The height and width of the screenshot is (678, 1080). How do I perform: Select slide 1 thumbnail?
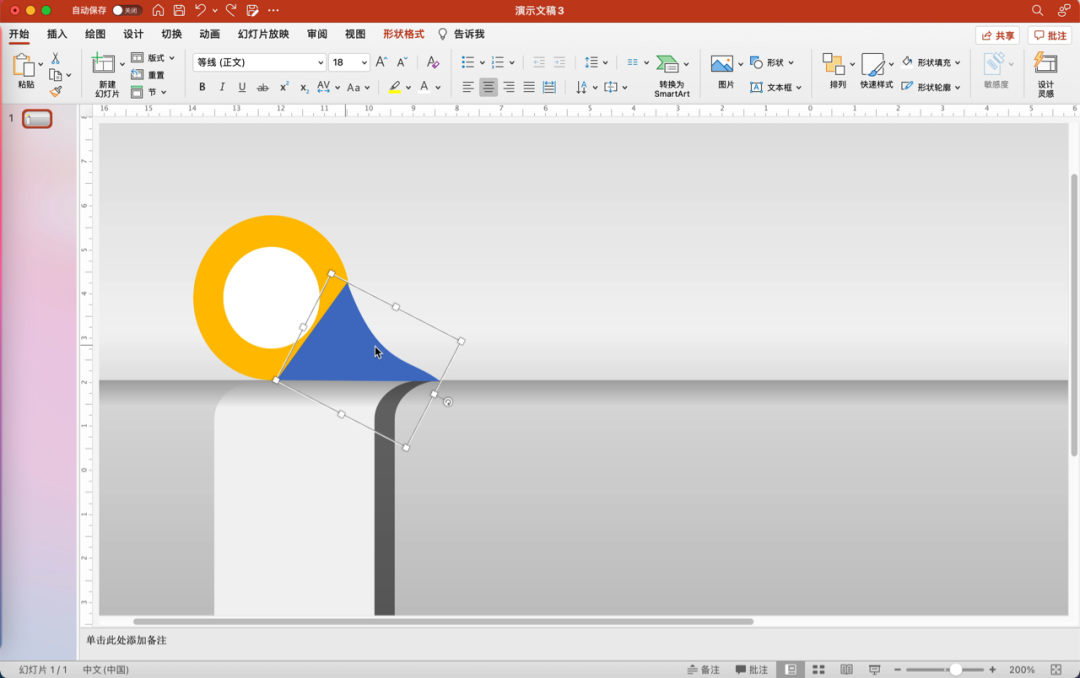(37, 119)
